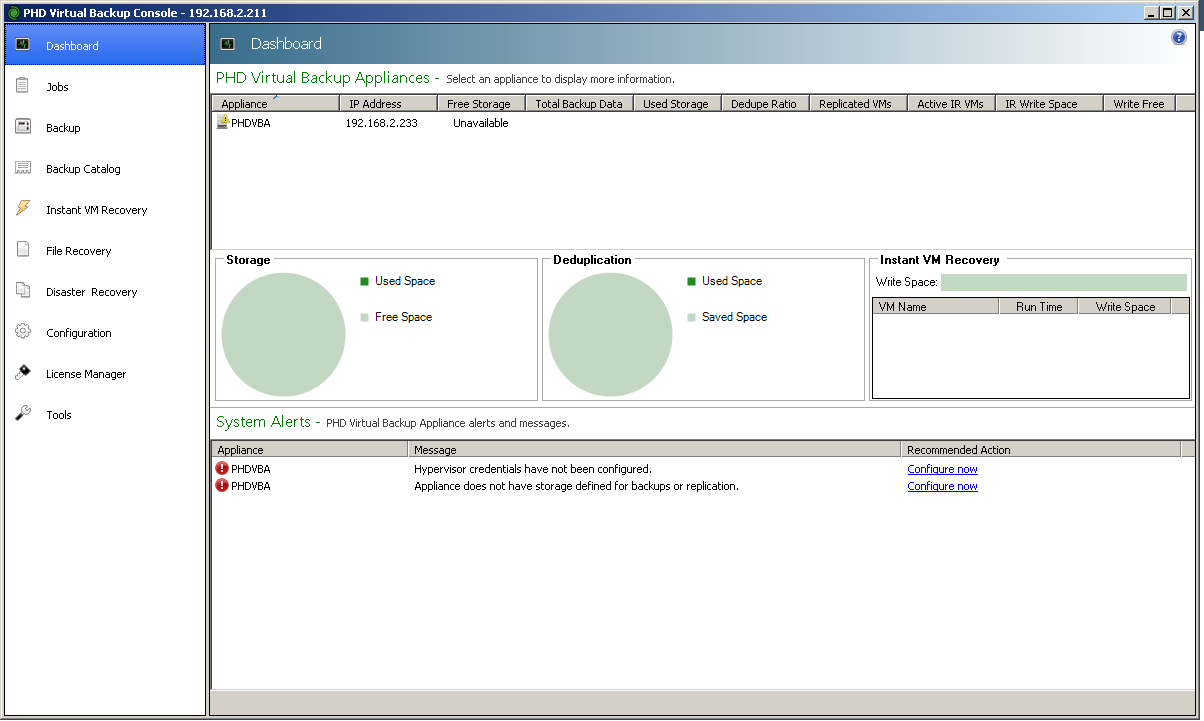Click the Instant VM Recovery lightning icon
Viewport: 1204px width, 721px height.
[x=23, y=208]
